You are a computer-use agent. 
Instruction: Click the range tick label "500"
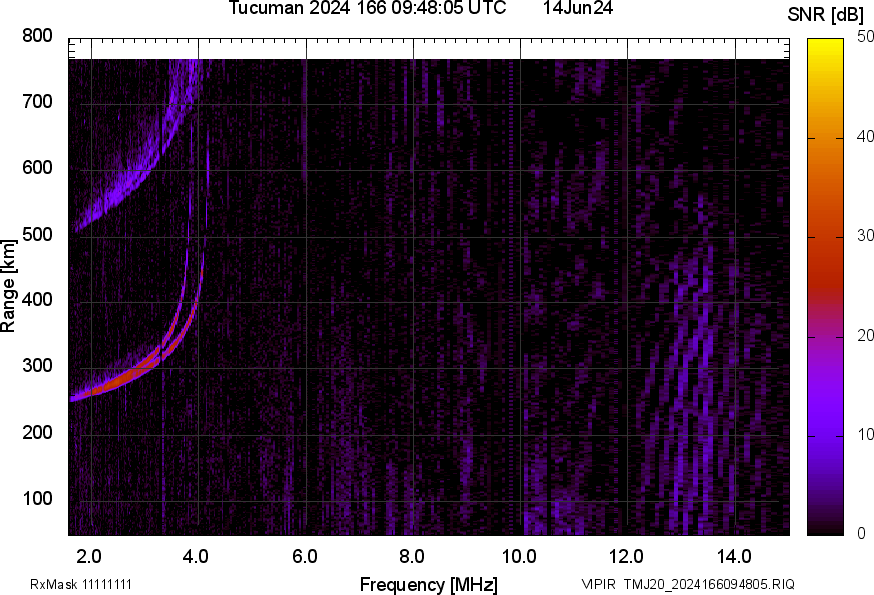pos(37,234)
